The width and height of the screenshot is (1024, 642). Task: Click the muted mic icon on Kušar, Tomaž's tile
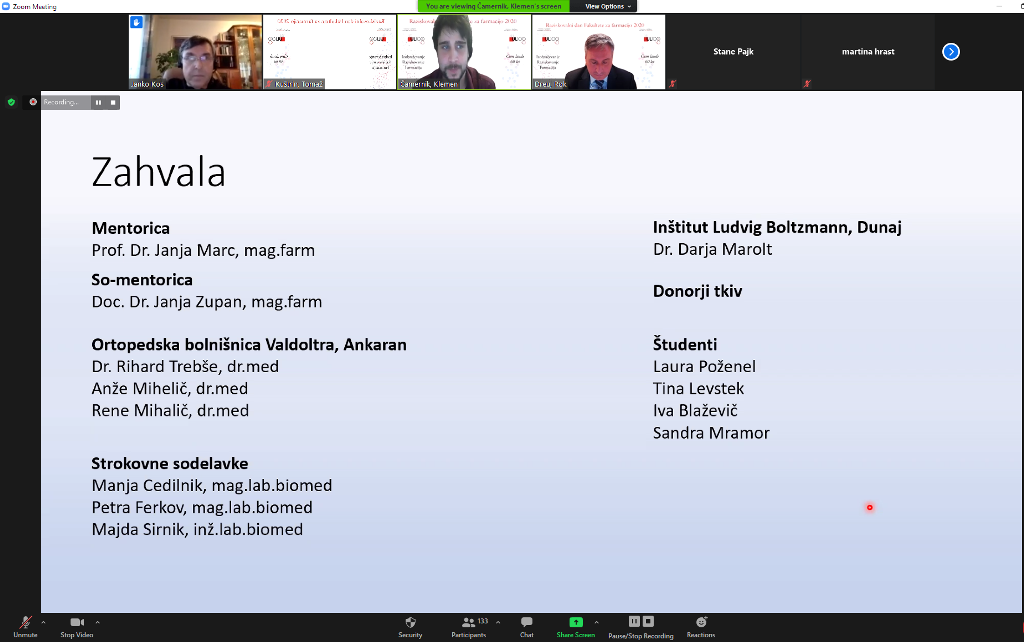tap(268, 84)
